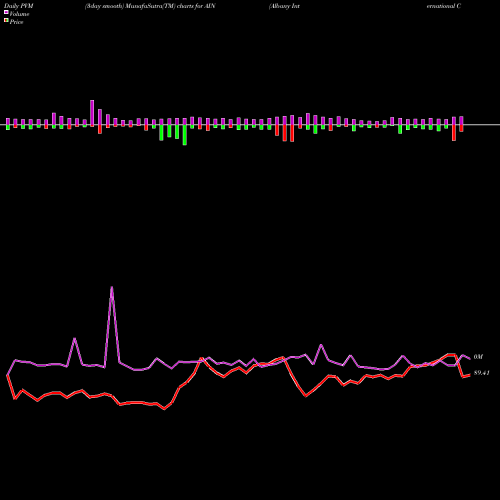The image size is (500, 500).
Task: Click the green-red Price legend swatch
Action: pos(6,21)
